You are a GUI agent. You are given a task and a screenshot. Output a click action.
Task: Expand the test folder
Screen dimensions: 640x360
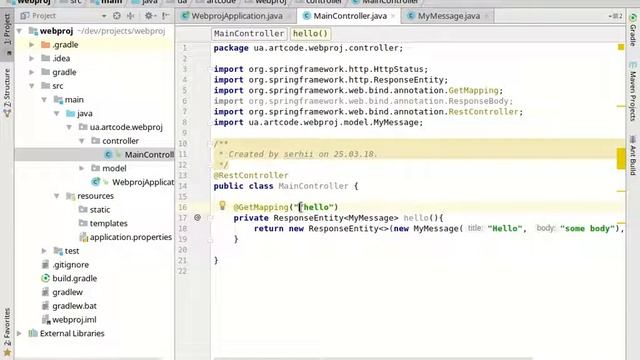(x=44, y=251)
